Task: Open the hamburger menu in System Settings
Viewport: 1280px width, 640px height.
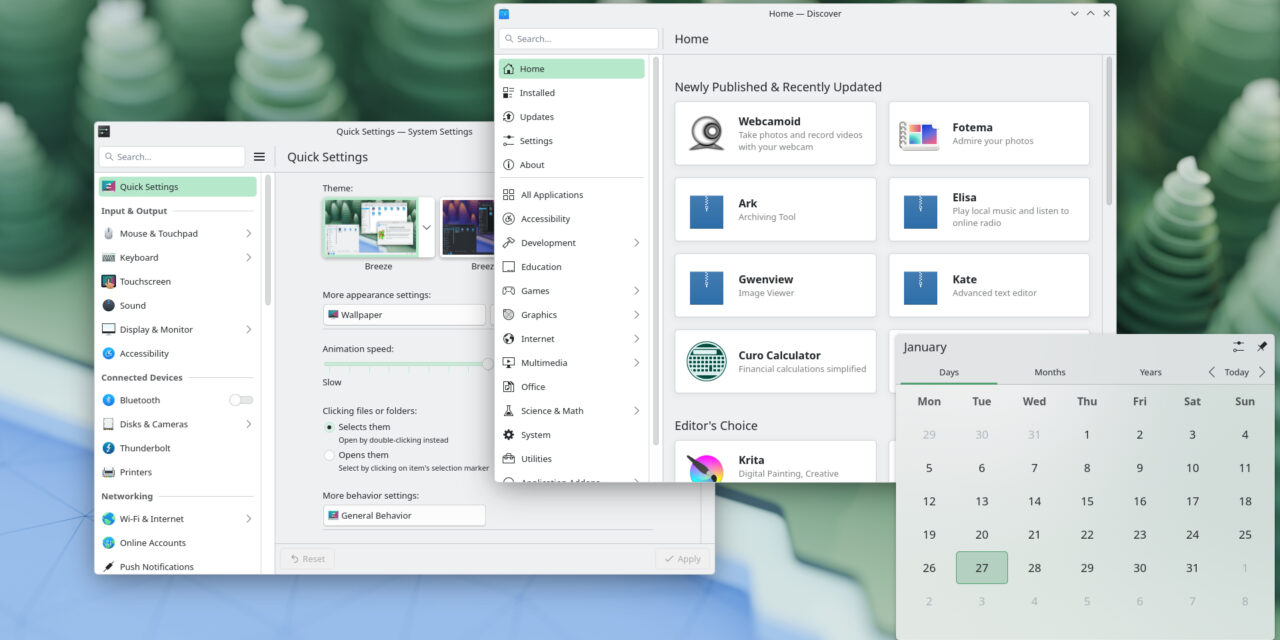Action: 259,157
